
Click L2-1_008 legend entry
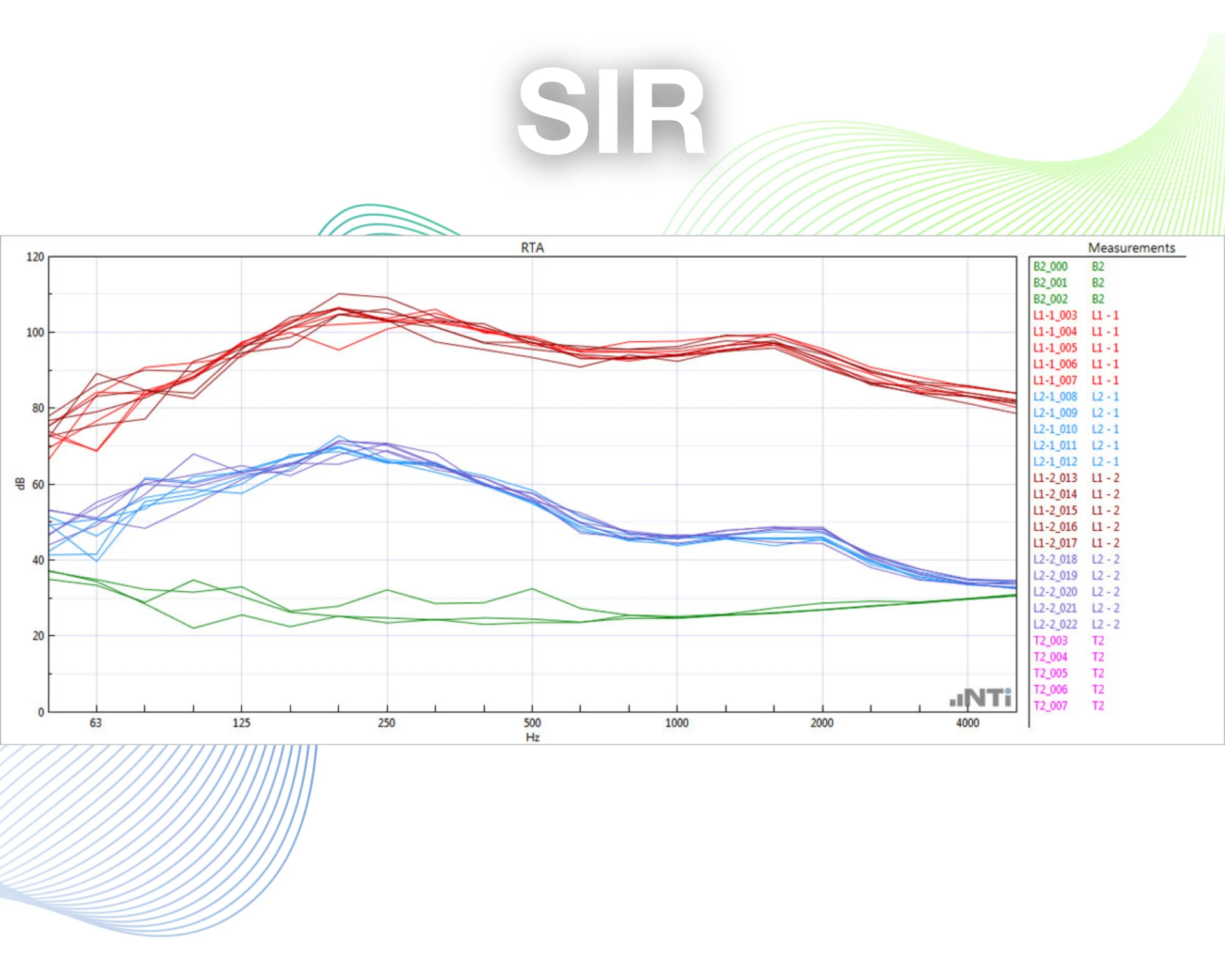tap(1055, 397)
